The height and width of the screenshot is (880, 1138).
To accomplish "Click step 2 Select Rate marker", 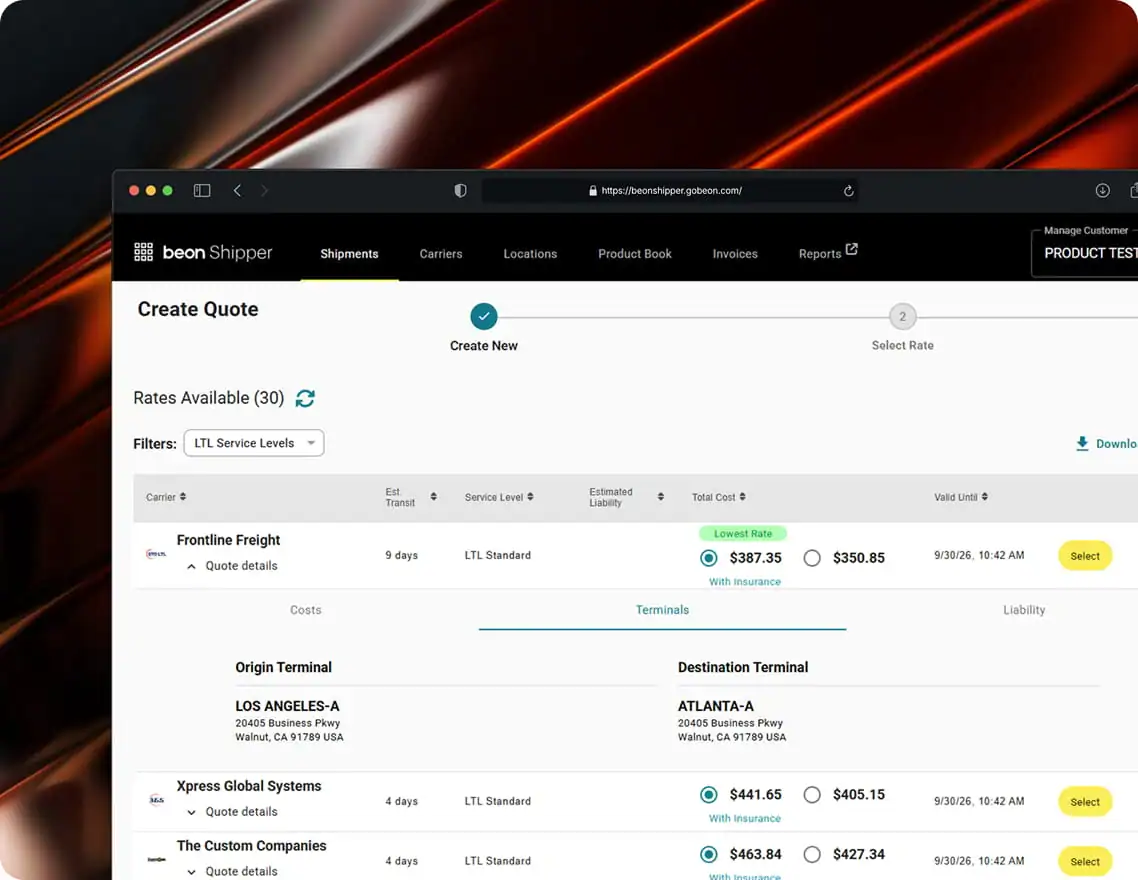I will tap(902, 316).
